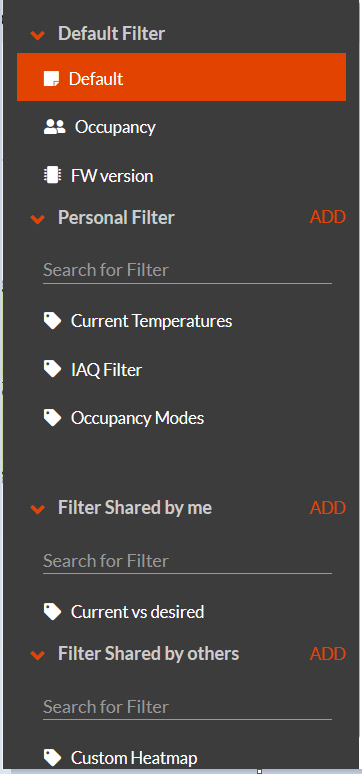Click the note icon beside Default
Viewport: 362px width, 774px height.
(x=51, y=78)
